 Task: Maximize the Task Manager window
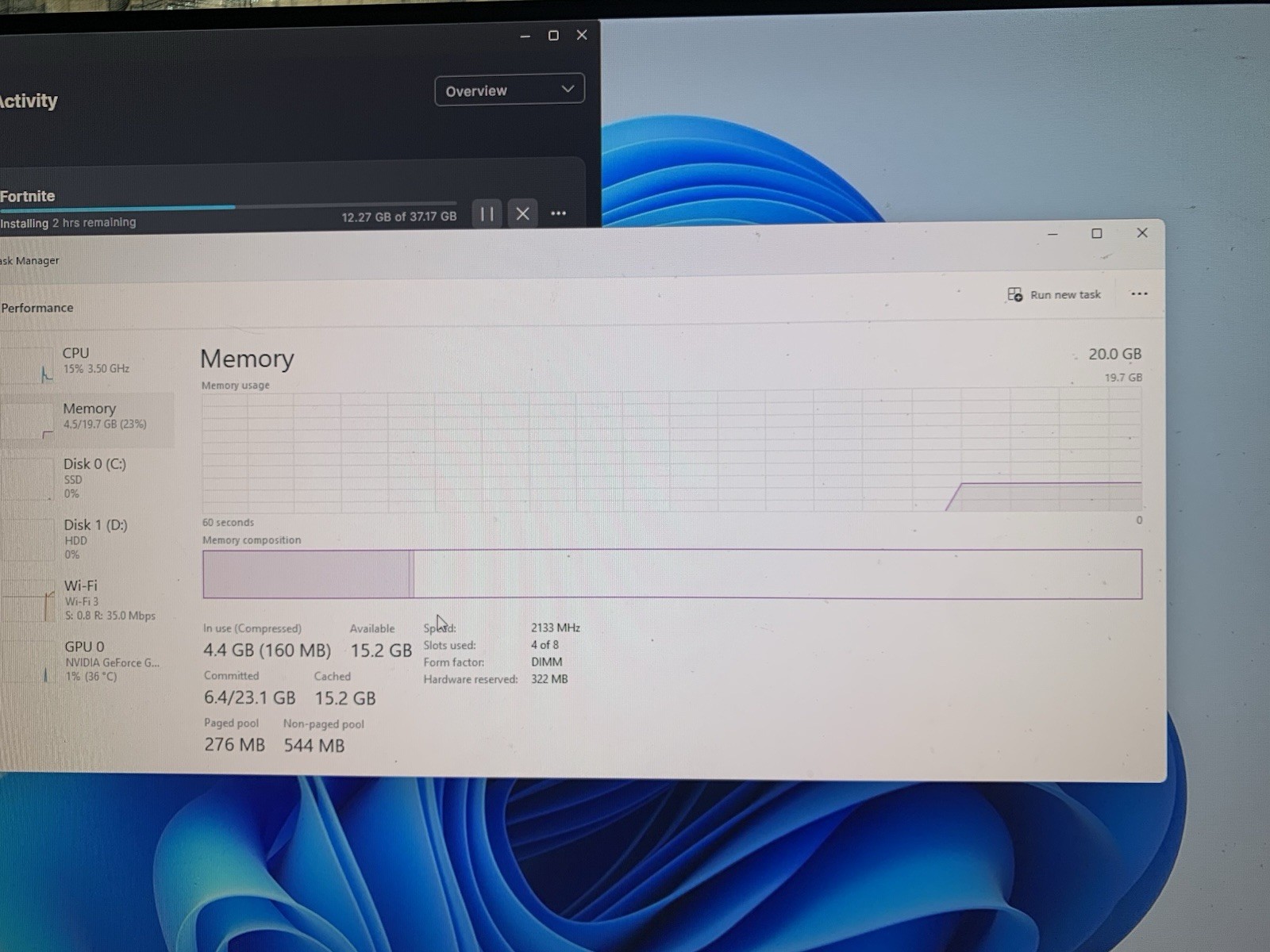click(x=1097, y=233)
